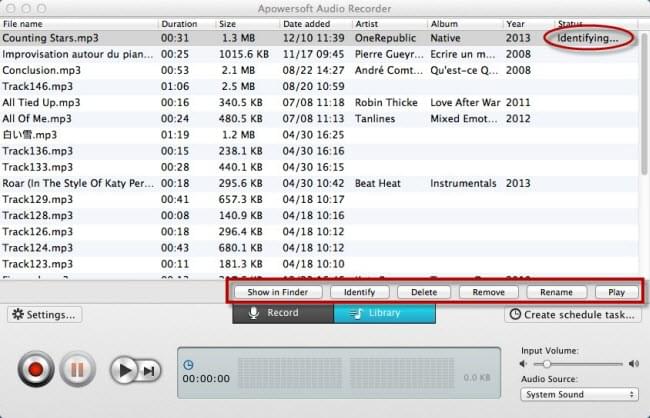The height and width of the screenshot is (418, 650).
Task: Click Robin Thicke artist cell
Action: coord(386,102)
